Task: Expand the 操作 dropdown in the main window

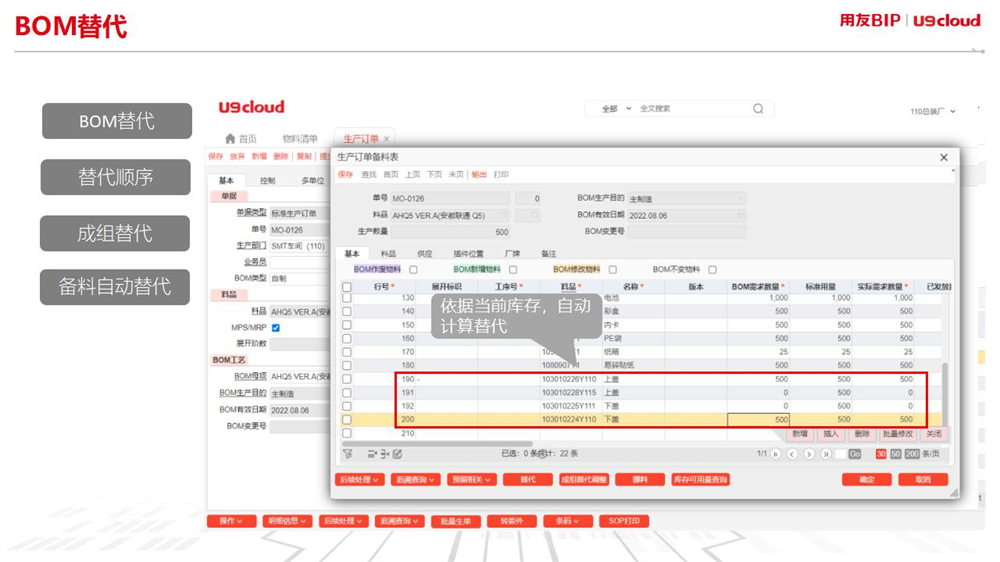Action: tap(231, 521)
